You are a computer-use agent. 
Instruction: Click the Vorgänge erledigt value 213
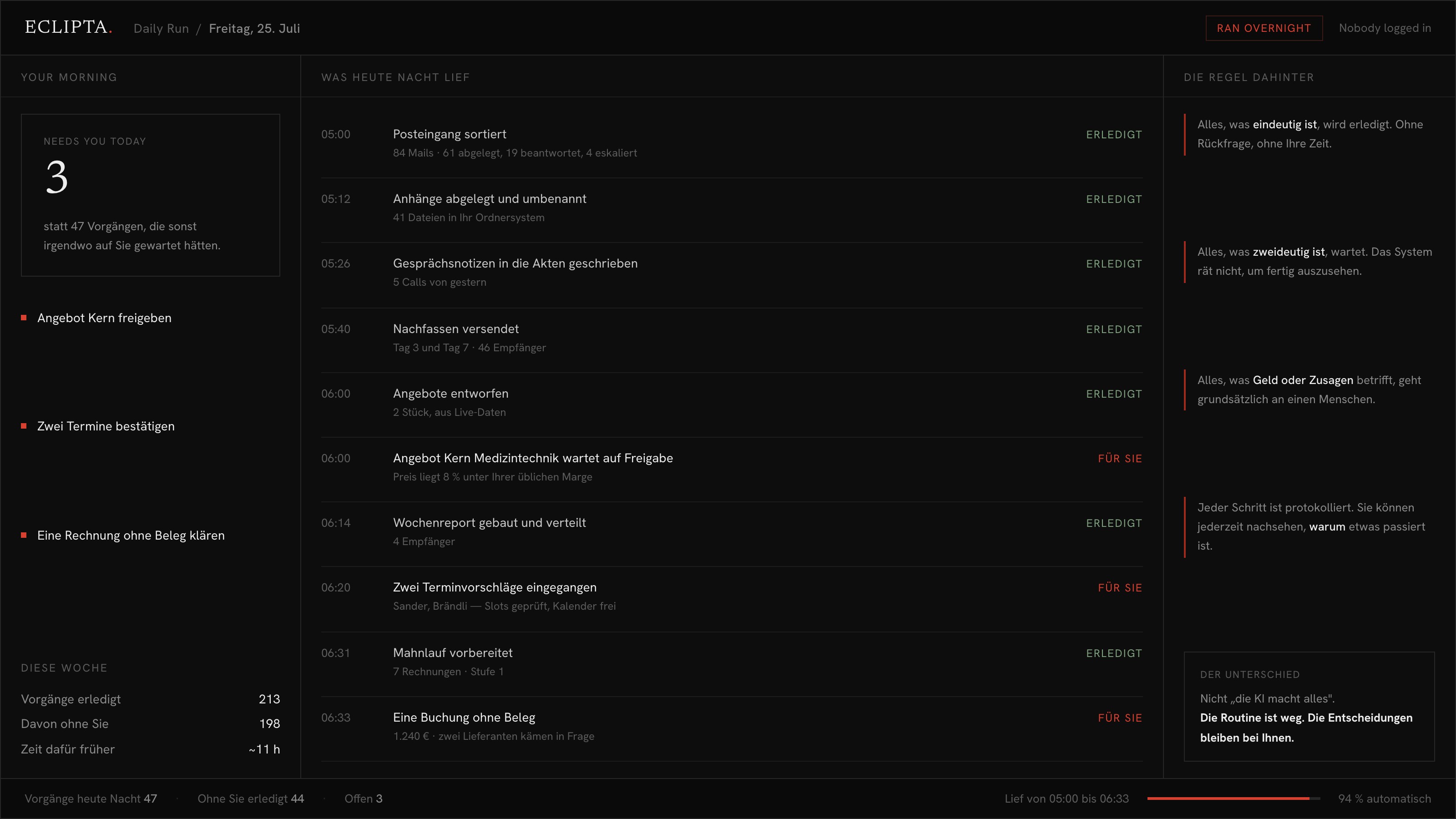point(269,699)
